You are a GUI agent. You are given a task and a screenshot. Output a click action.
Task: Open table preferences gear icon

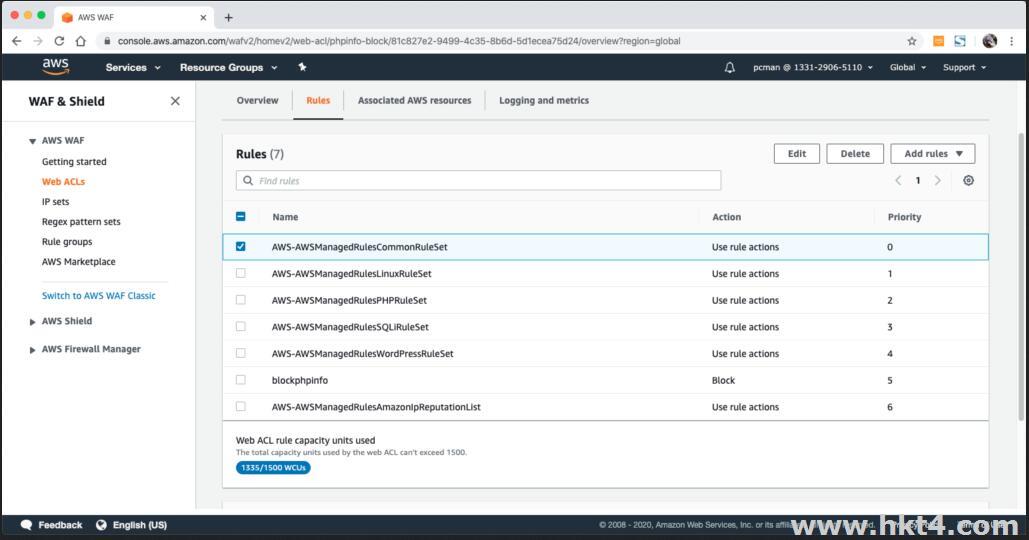[969, 180]
